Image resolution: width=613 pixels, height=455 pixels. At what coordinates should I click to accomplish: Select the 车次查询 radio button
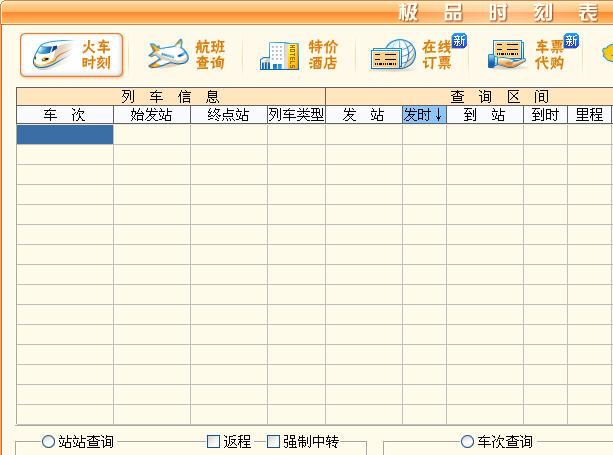467,442
